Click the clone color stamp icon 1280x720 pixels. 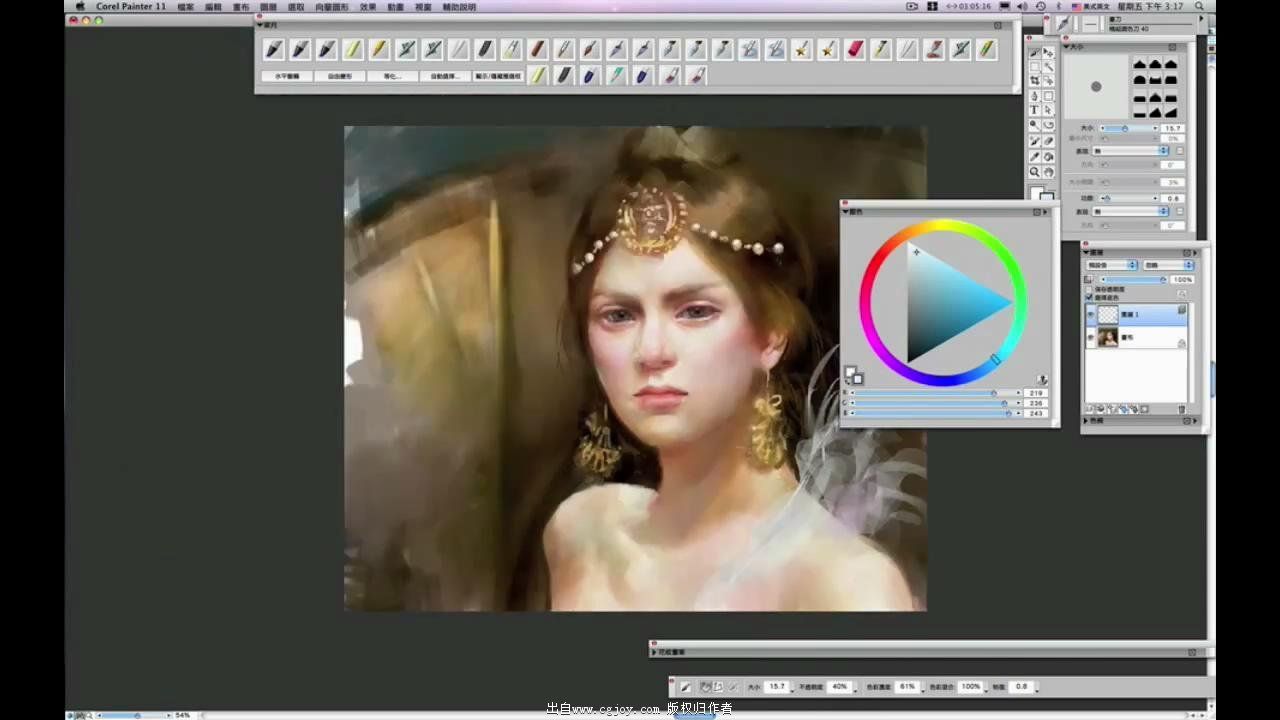tap(1042, 380)
